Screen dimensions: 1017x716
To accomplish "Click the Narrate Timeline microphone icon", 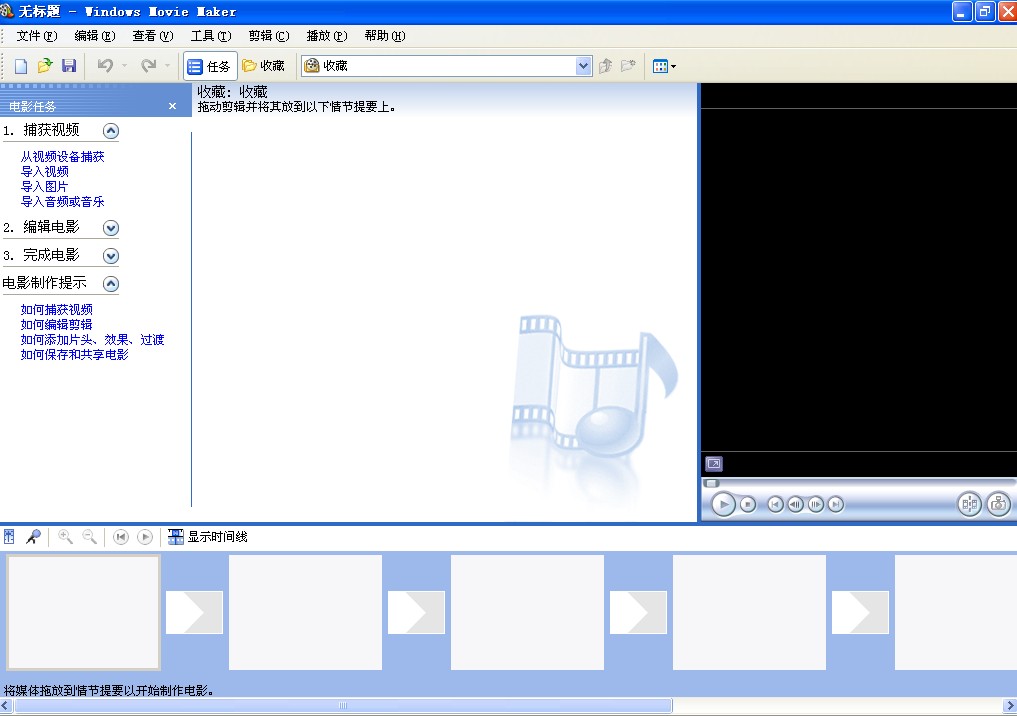I will (x=33, y=536).
